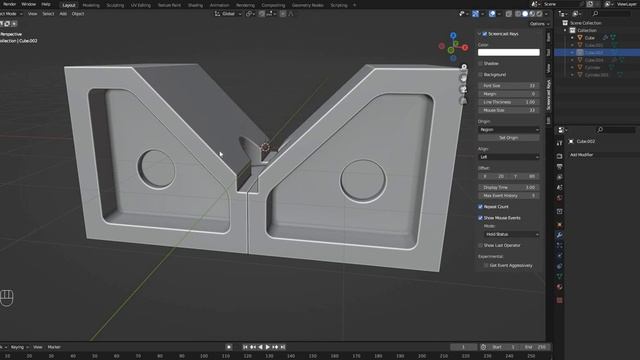
Task: Open the Global transform orientation dropdown
Action: click(x=228, y=14)
